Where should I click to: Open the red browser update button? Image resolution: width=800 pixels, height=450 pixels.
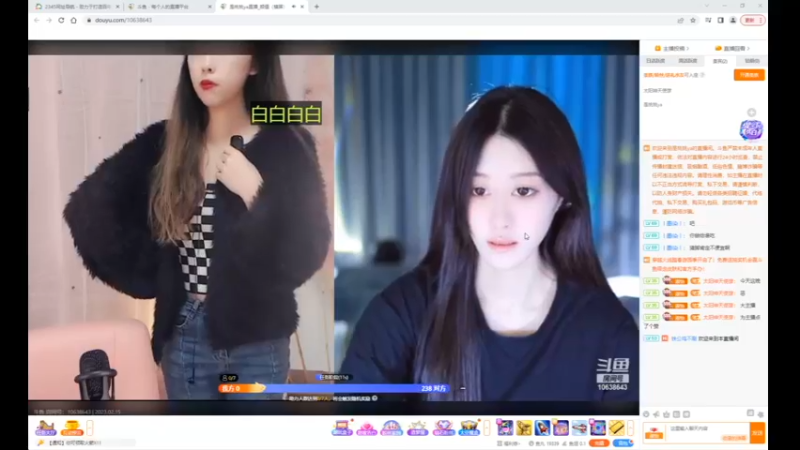click(753, 20)
